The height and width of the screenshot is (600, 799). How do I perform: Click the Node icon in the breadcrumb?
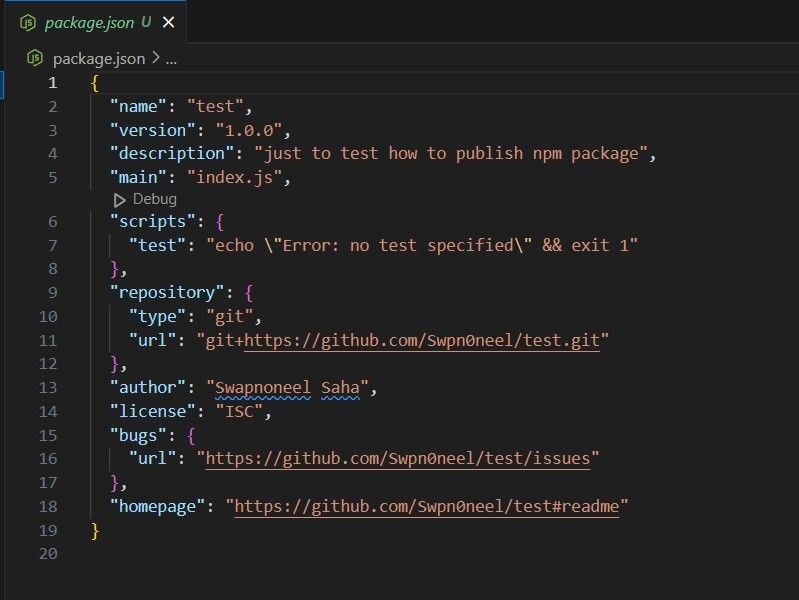[x=35, y=58]
